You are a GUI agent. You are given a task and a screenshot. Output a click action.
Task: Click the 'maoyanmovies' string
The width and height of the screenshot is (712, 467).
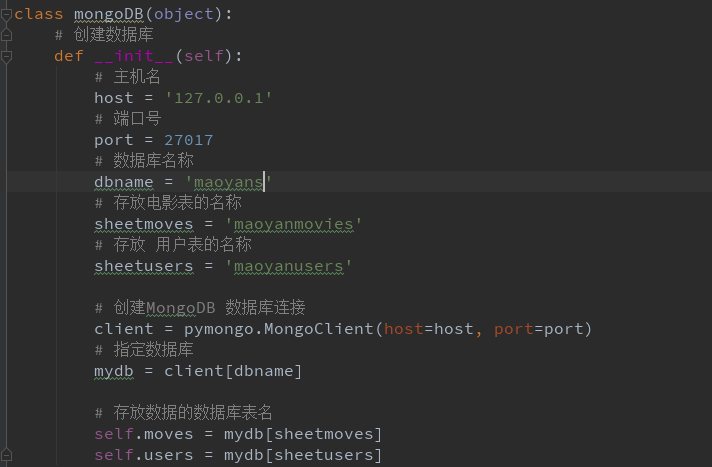[293, 224]
